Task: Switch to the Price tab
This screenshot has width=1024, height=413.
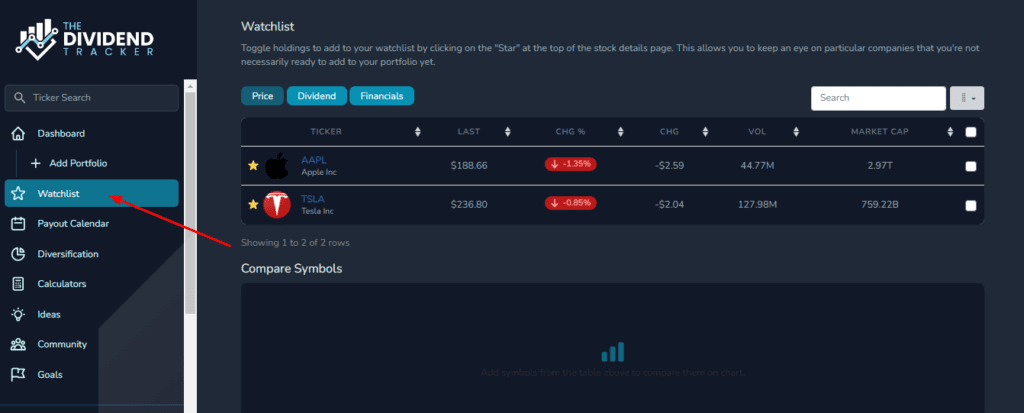Action: [263, 96]
